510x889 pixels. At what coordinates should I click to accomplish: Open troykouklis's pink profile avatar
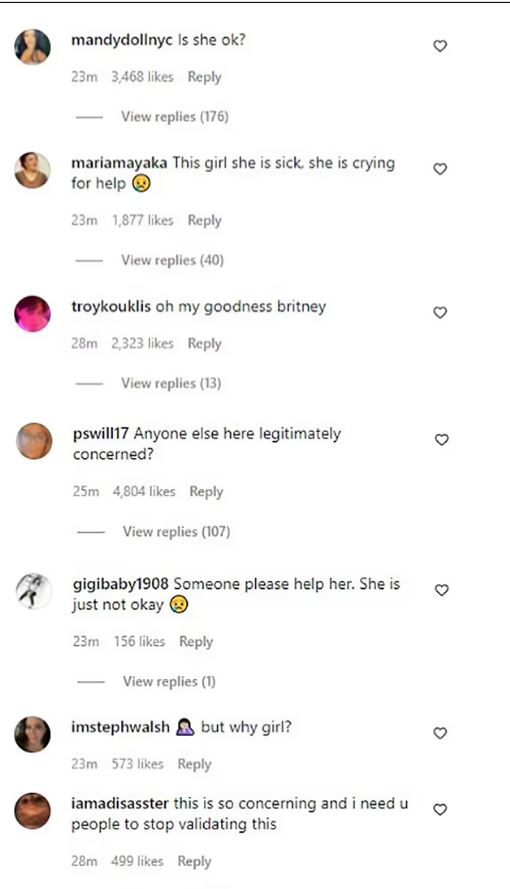(32, 314)
